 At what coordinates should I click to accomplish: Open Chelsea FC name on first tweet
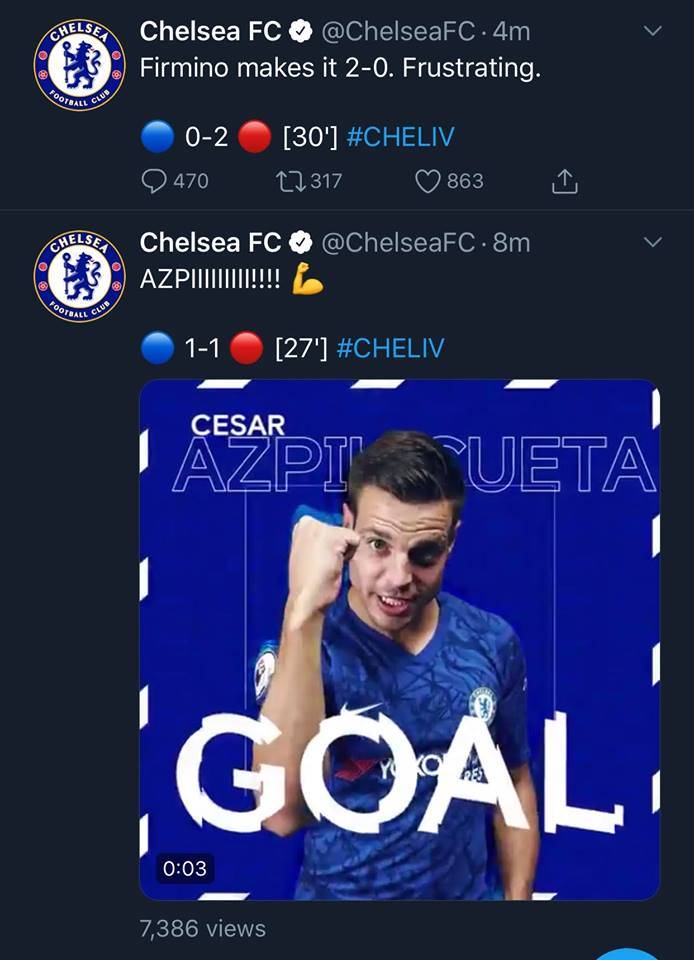210,31
